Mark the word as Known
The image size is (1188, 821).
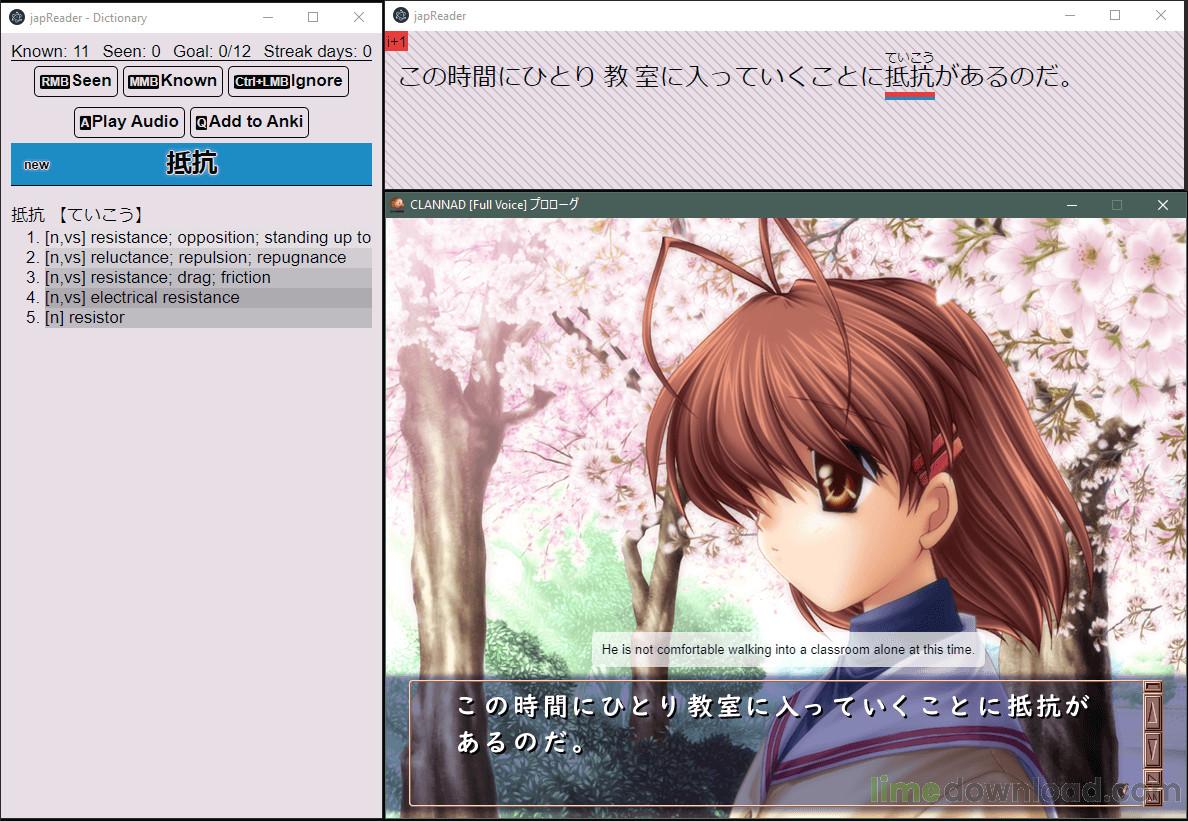173,81
